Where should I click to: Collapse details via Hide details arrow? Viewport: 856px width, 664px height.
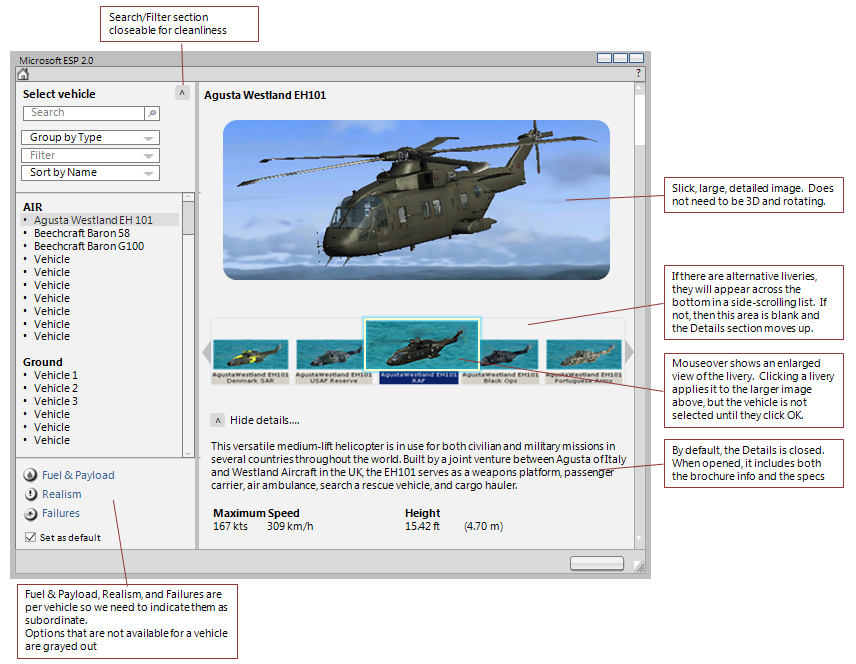[x=217, y=420]
